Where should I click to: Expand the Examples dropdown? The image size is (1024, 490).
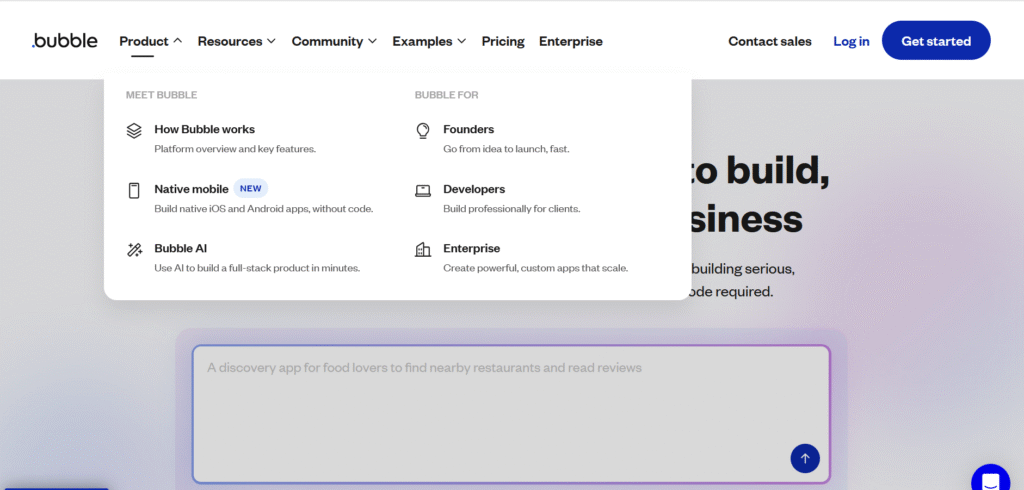[x=429, y=41]
